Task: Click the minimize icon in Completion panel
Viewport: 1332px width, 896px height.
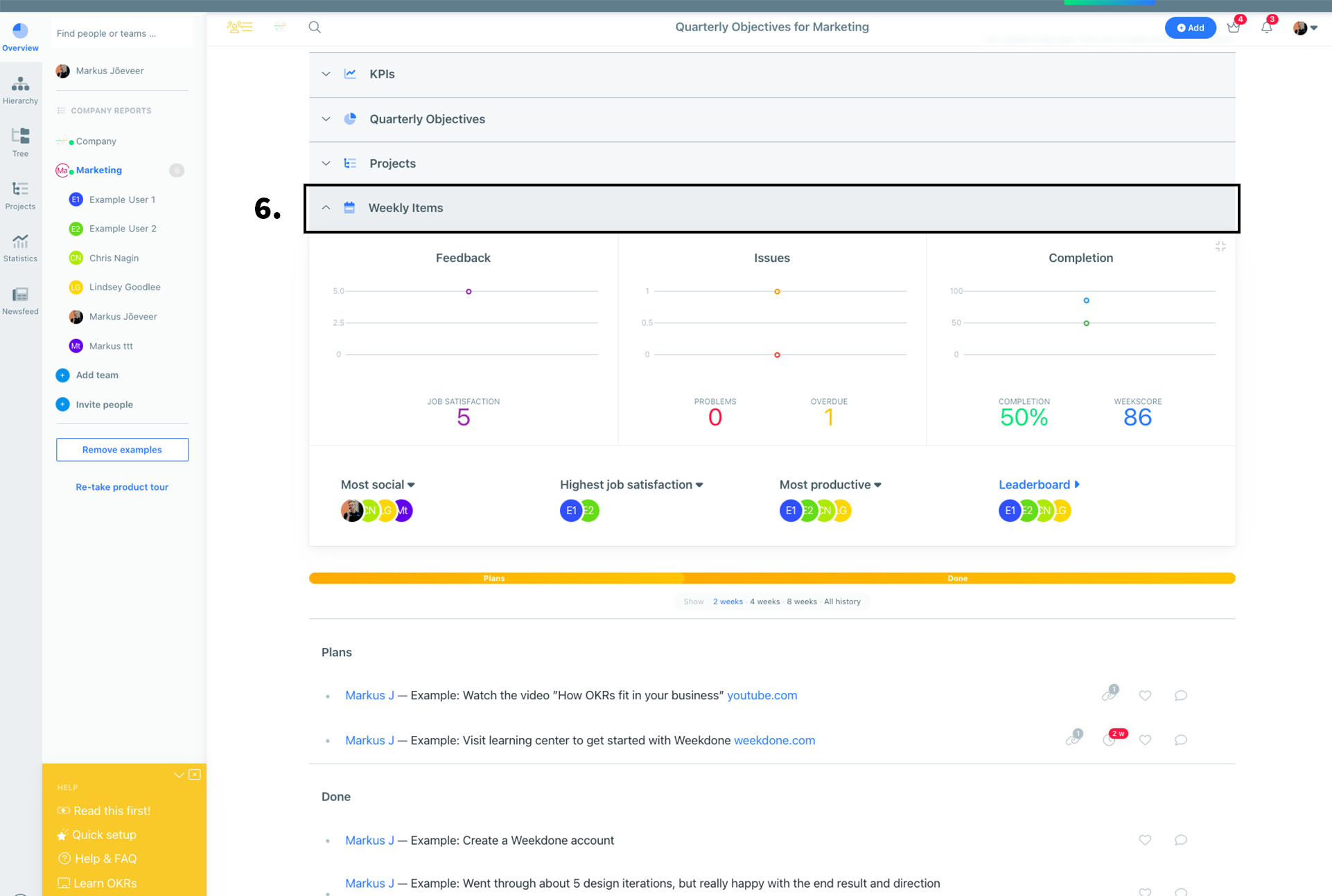Action: coord(1220,247)
